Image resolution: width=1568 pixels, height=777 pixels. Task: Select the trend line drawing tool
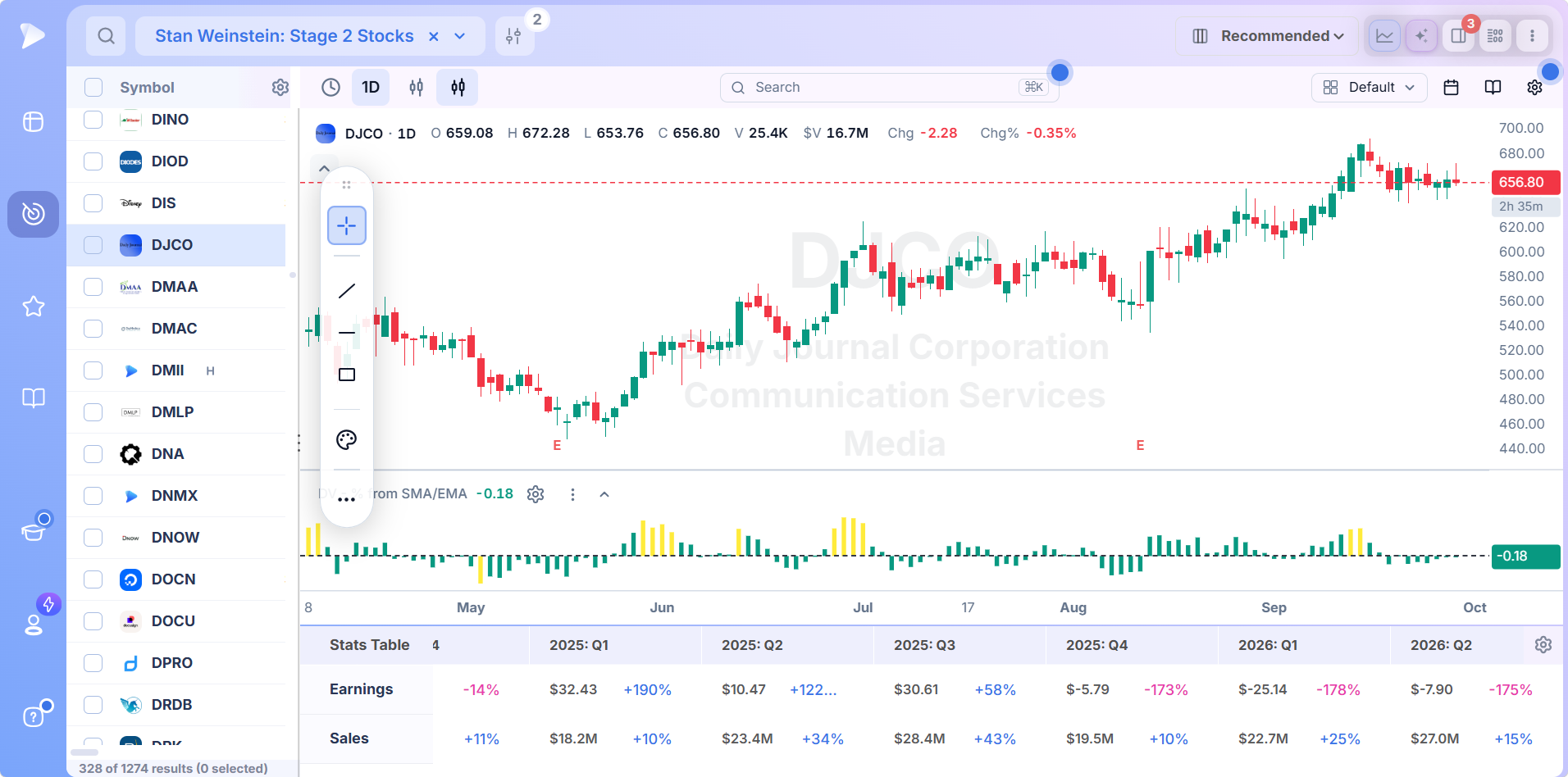coord(347,290)
